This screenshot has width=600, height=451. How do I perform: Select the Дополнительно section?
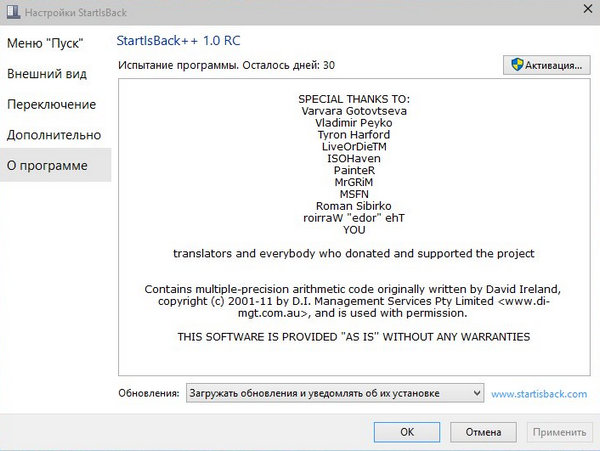[54, 135]
